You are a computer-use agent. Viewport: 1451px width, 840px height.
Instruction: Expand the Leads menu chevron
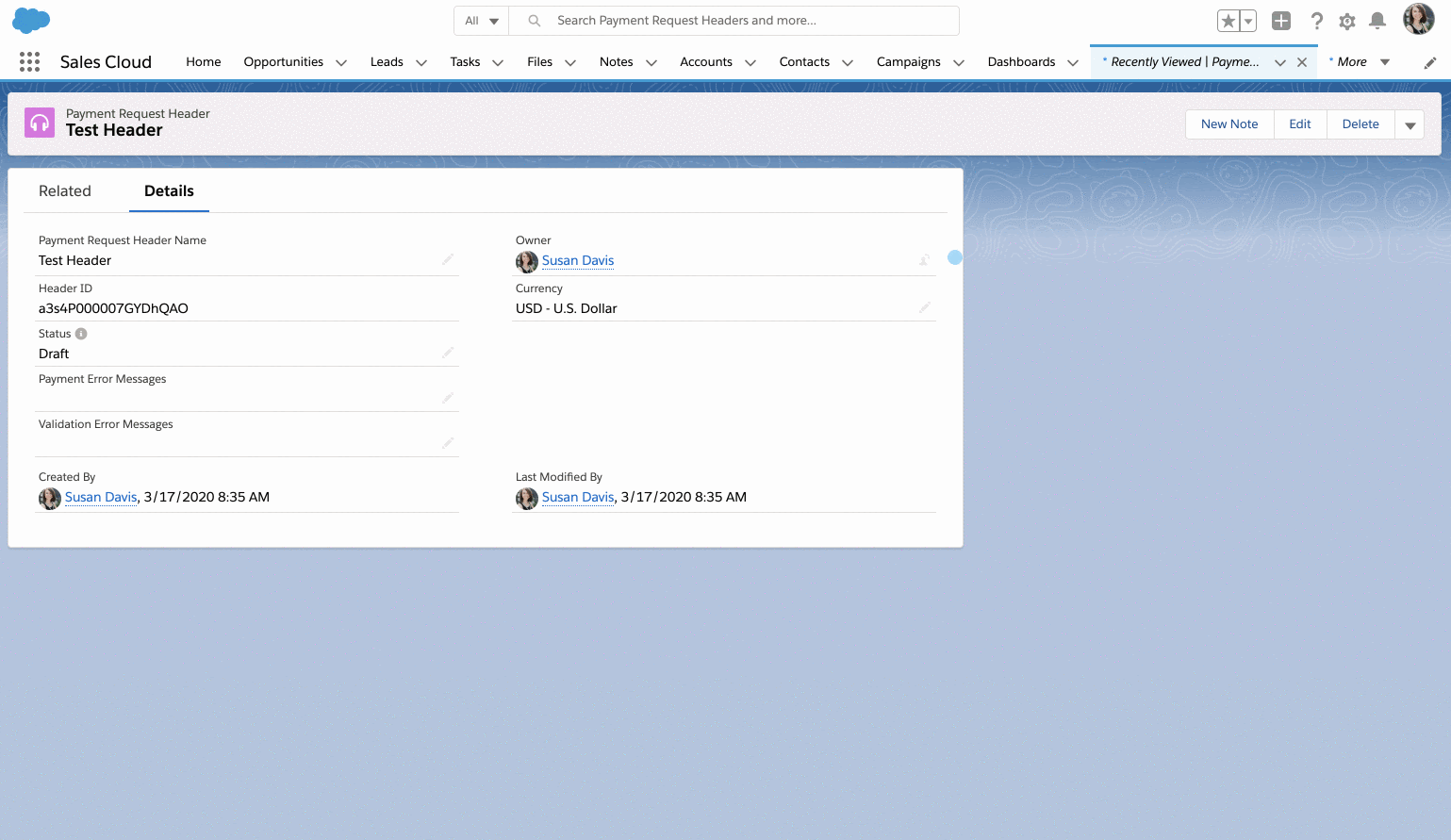(421, 63)
